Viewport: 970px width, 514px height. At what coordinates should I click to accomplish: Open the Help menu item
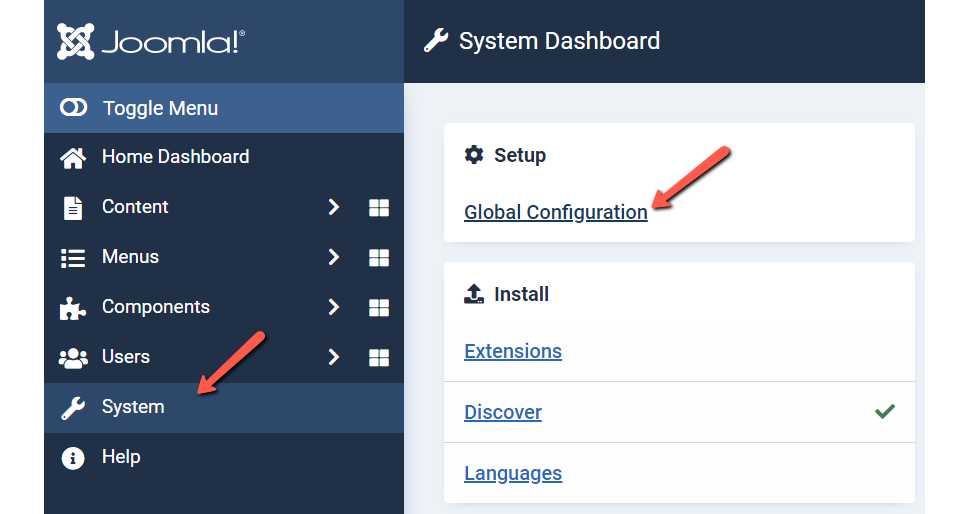(x=121, y=457)
